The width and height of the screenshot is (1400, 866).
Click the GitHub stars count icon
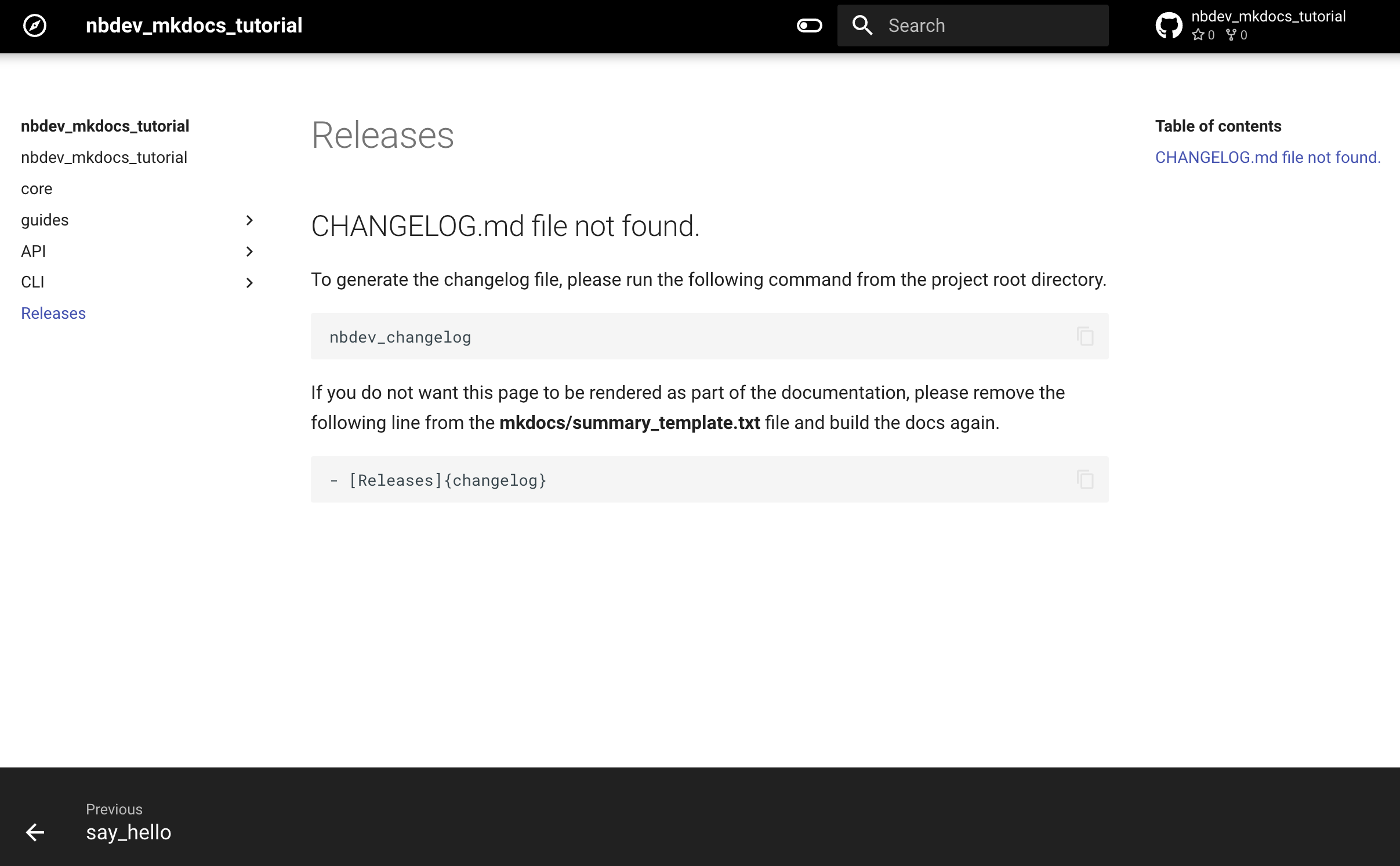click(x=1198, y=35)
